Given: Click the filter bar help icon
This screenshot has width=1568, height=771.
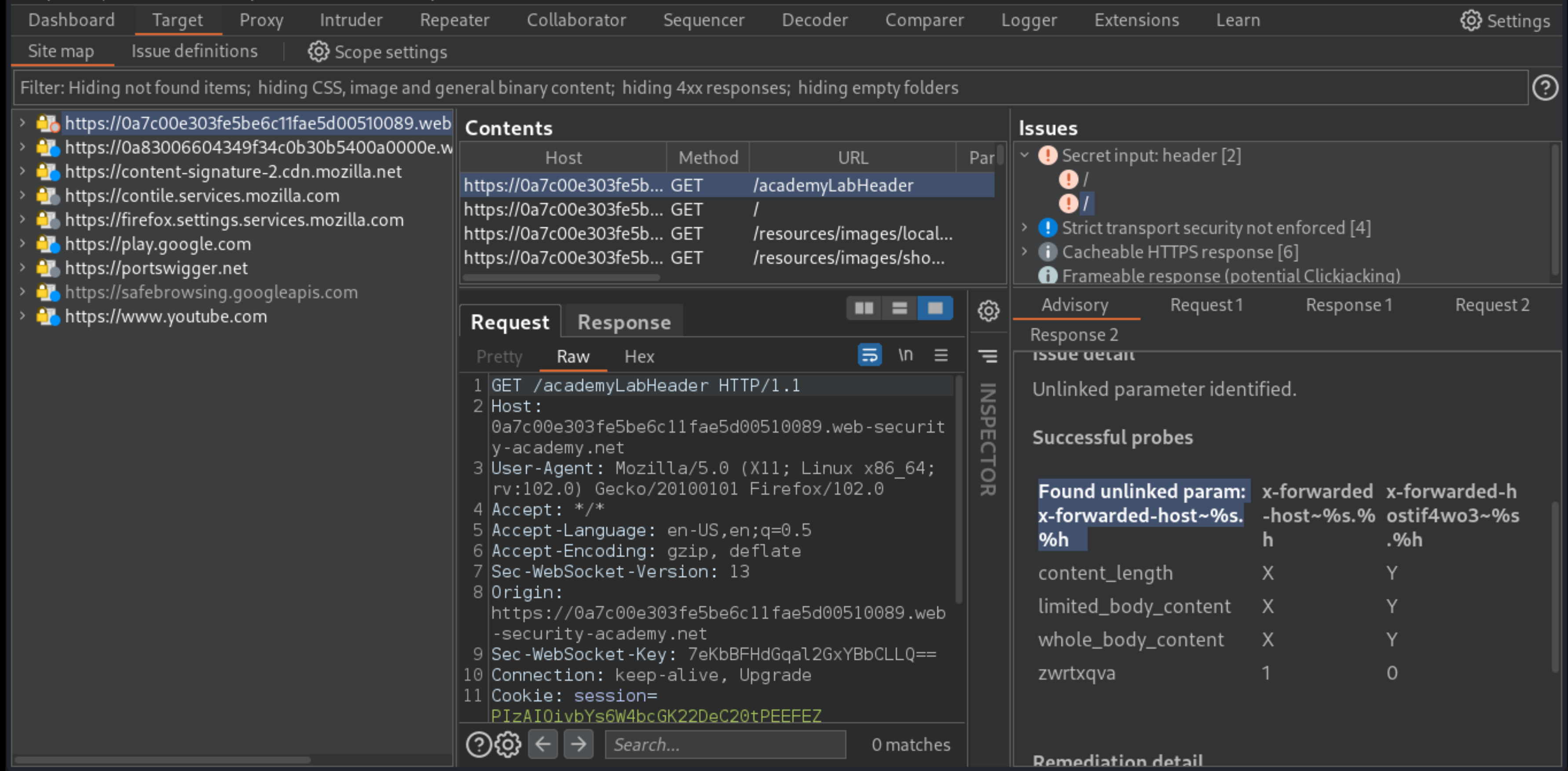Looking at the screenshot, I should click(x=1545, y=88).
